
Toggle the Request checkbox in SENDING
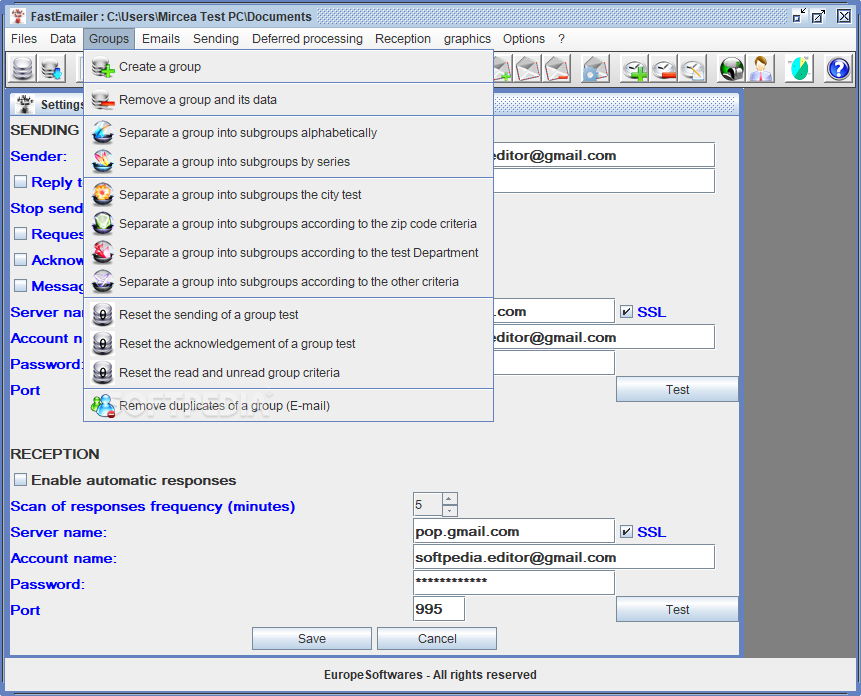point(20,234)
